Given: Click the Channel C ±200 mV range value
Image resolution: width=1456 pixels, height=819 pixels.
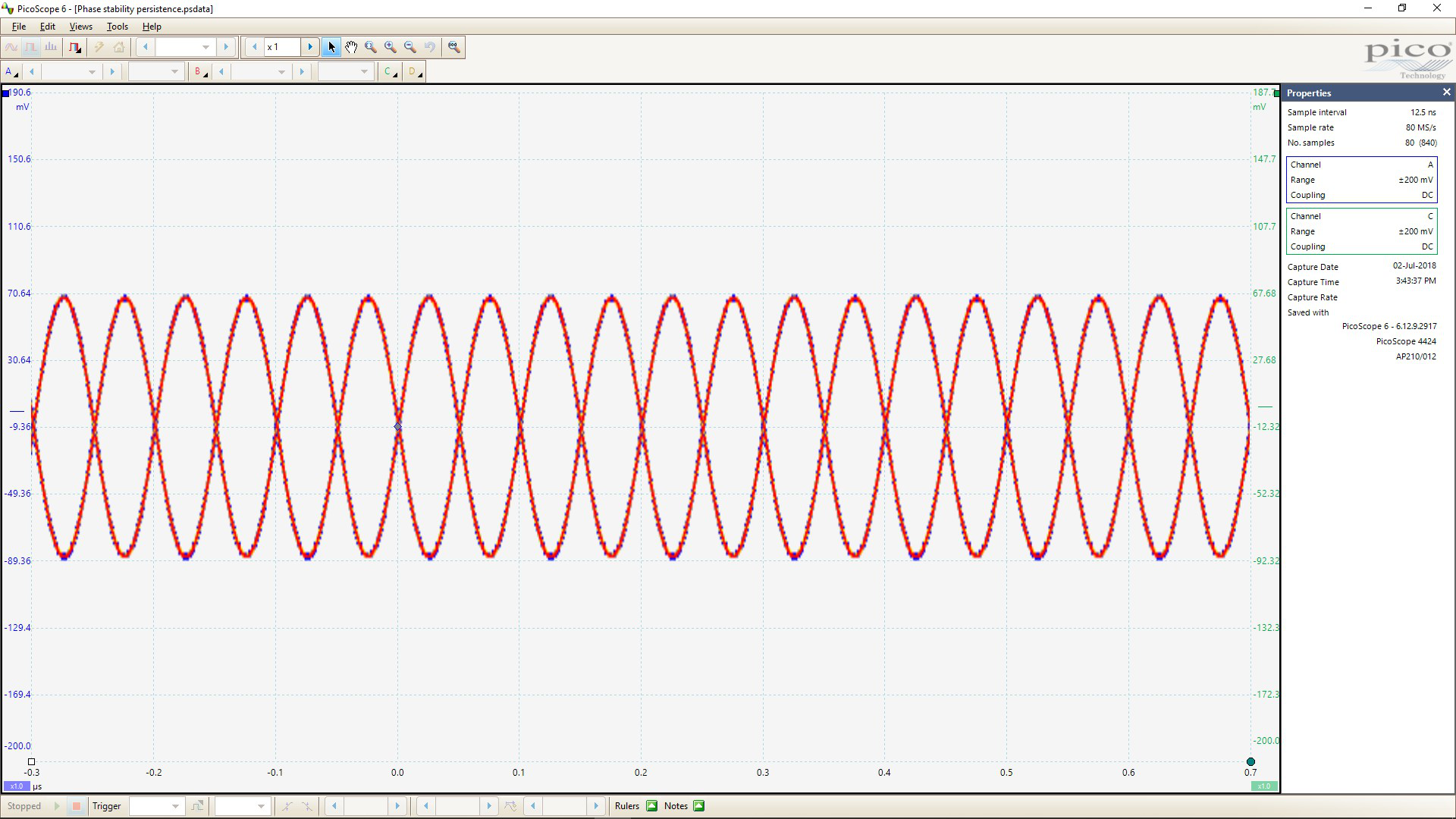Looking at the screenshot, I should (x=1415, y=231).
